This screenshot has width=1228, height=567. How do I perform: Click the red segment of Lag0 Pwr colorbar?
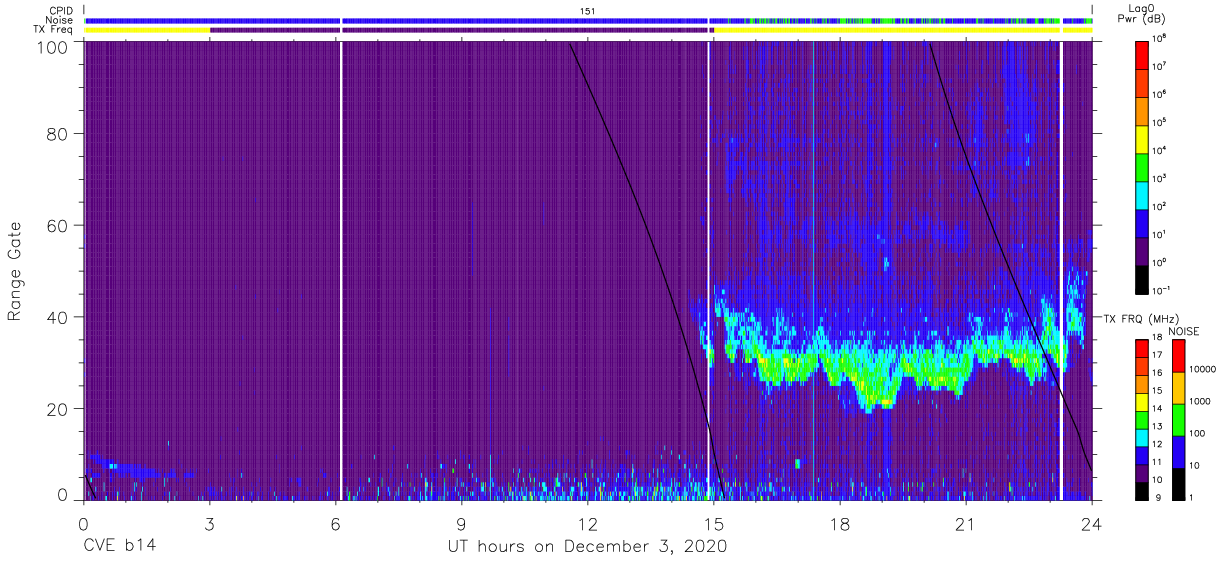[x=1144, y=54]
